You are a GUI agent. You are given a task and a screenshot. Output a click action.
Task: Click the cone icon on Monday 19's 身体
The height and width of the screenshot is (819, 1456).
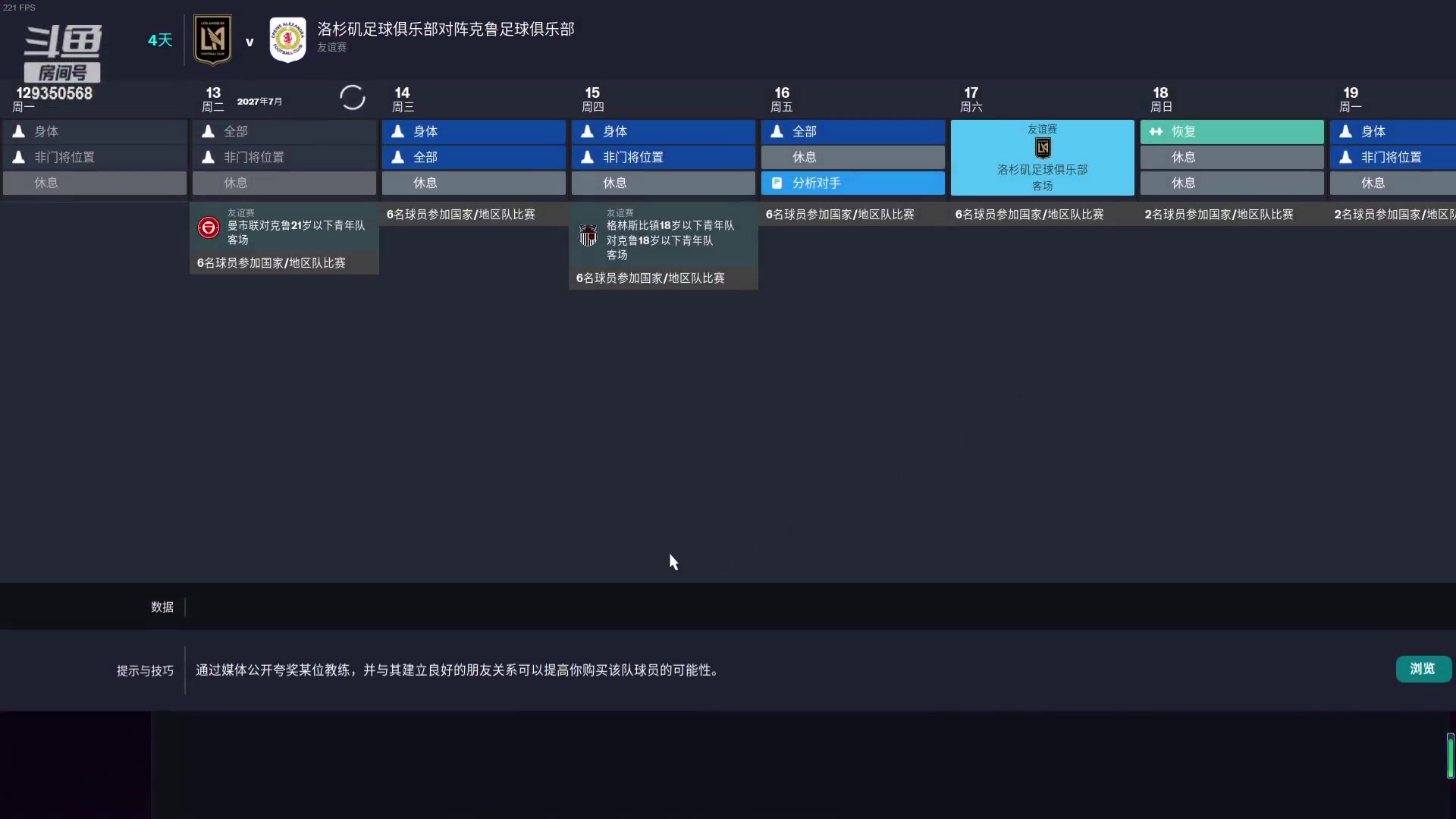pyautogui.click(x=1345, y=131)
